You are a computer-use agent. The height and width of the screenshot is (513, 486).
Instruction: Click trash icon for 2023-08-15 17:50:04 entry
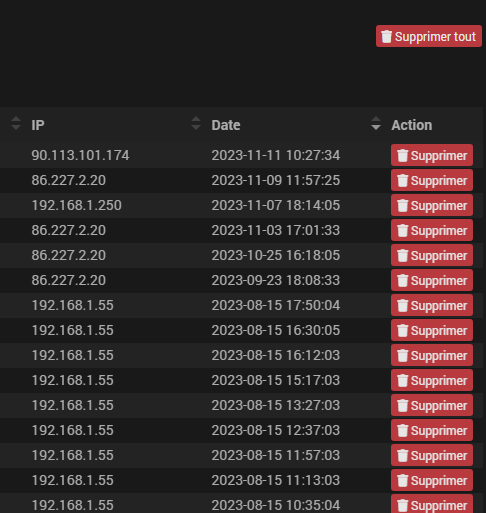tap(402, 305)
